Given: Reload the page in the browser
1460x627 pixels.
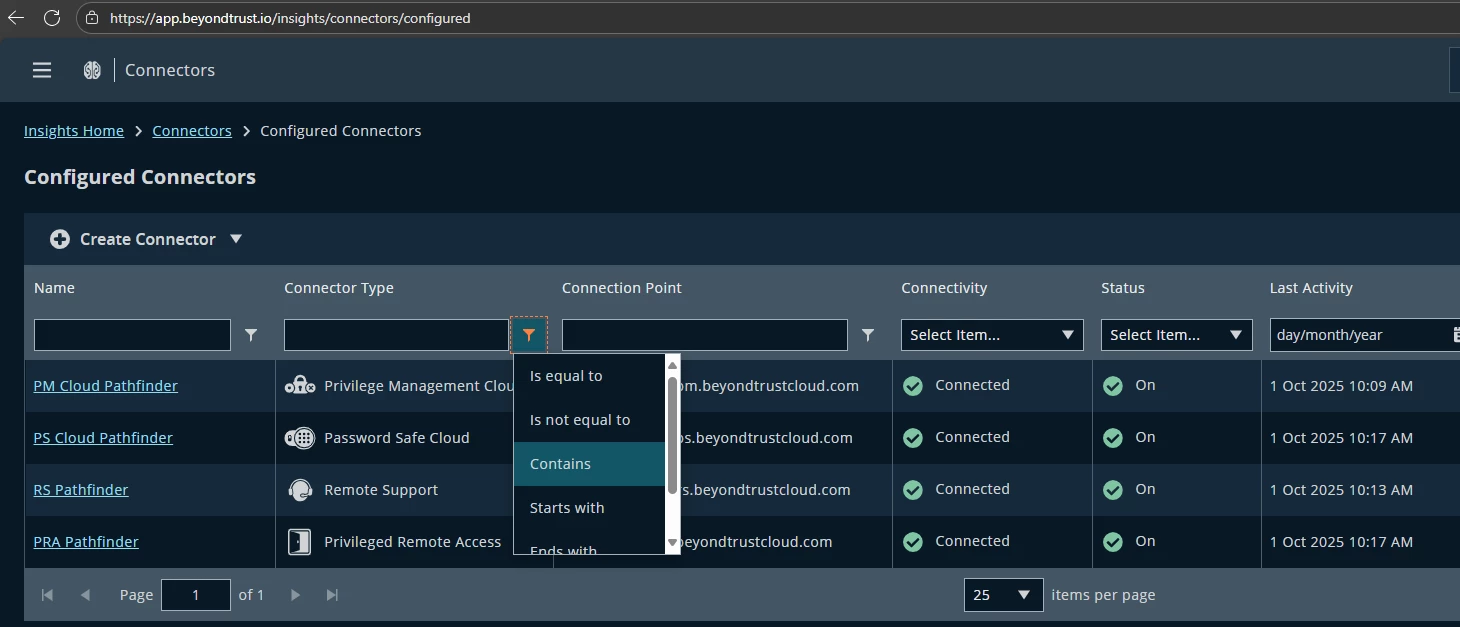Looking at the screenshot, I should (x=52, y=18).
